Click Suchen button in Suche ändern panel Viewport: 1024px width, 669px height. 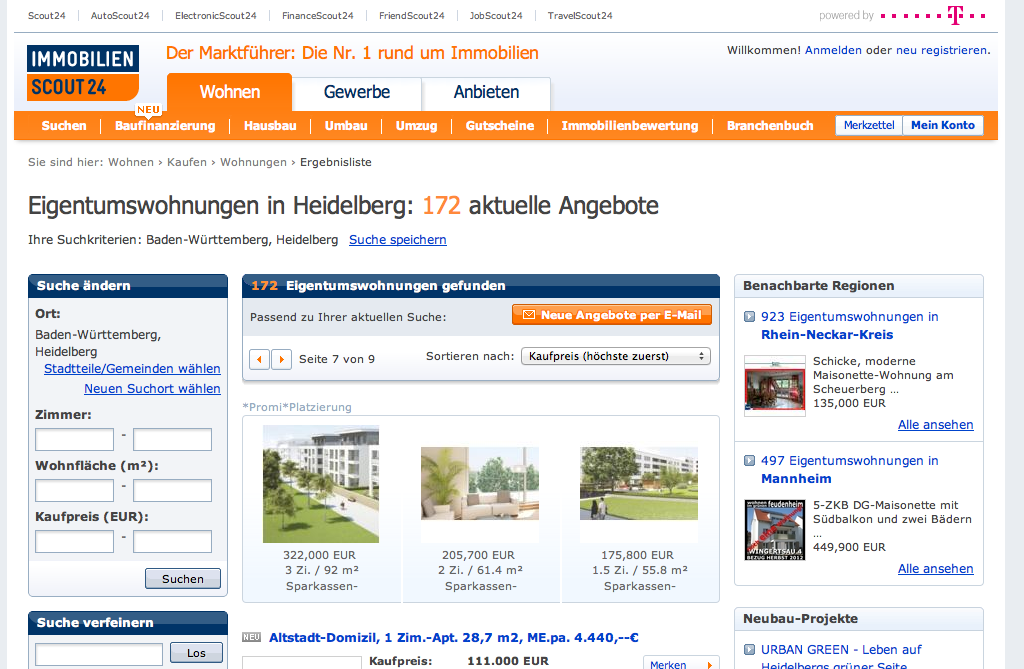point(183,579)
